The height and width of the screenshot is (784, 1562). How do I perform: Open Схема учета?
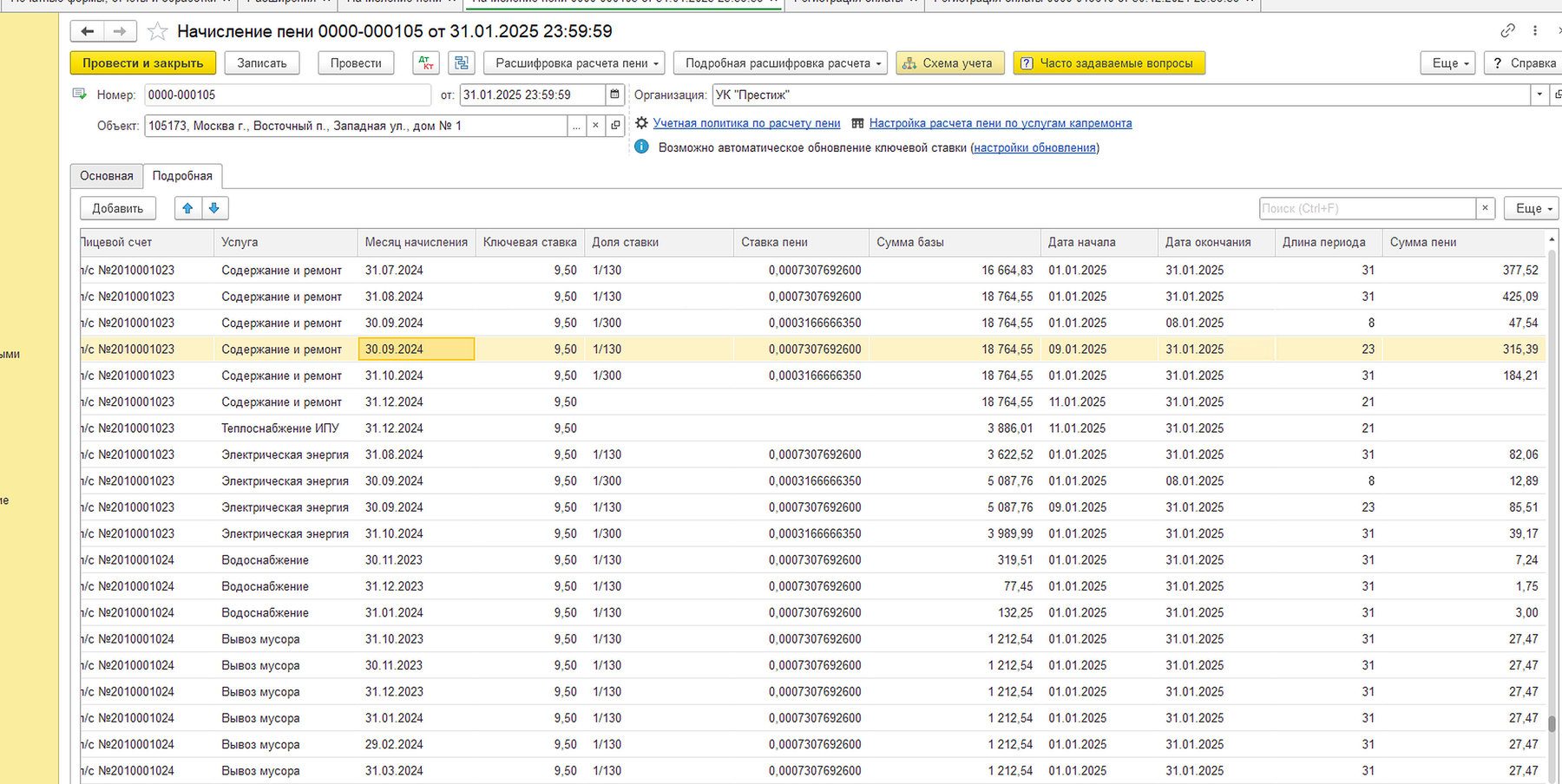coord(950,63)
